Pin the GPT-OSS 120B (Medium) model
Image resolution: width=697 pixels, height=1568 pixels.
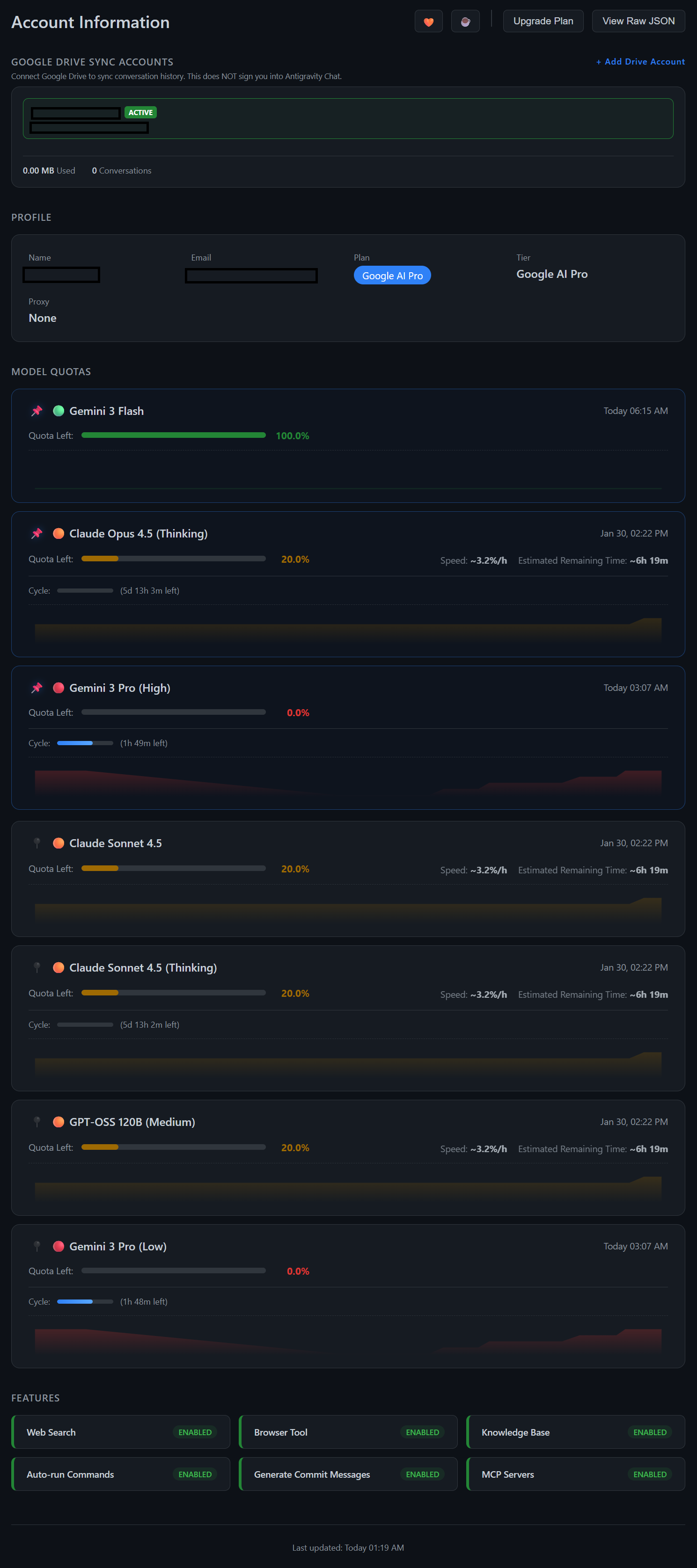pos(37,1122)
